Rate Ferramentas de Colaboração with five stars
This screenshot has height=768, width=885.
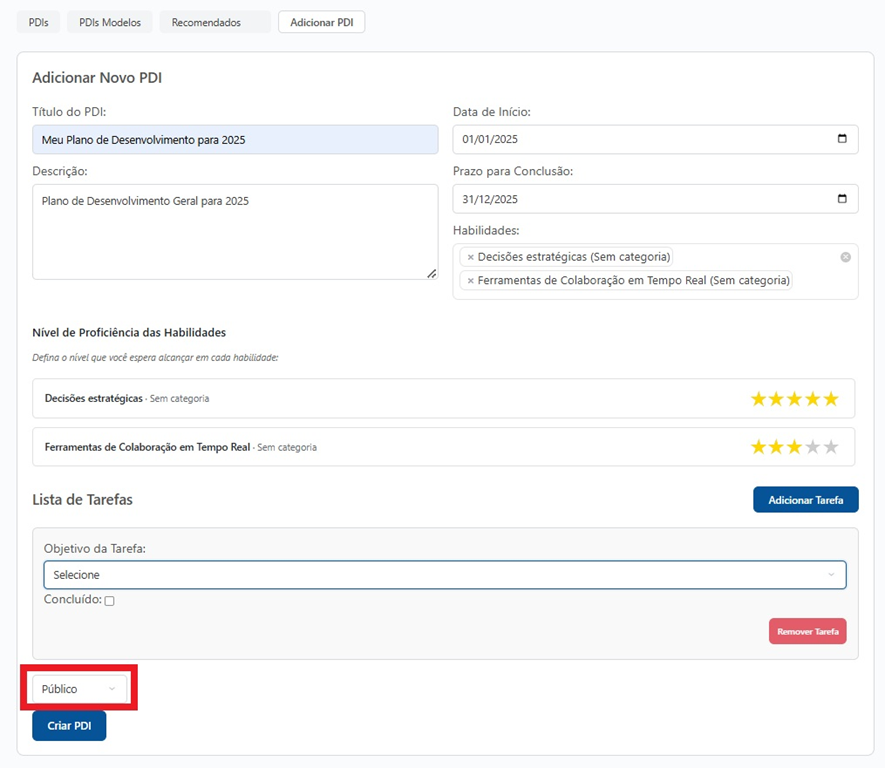click(830, 447)
